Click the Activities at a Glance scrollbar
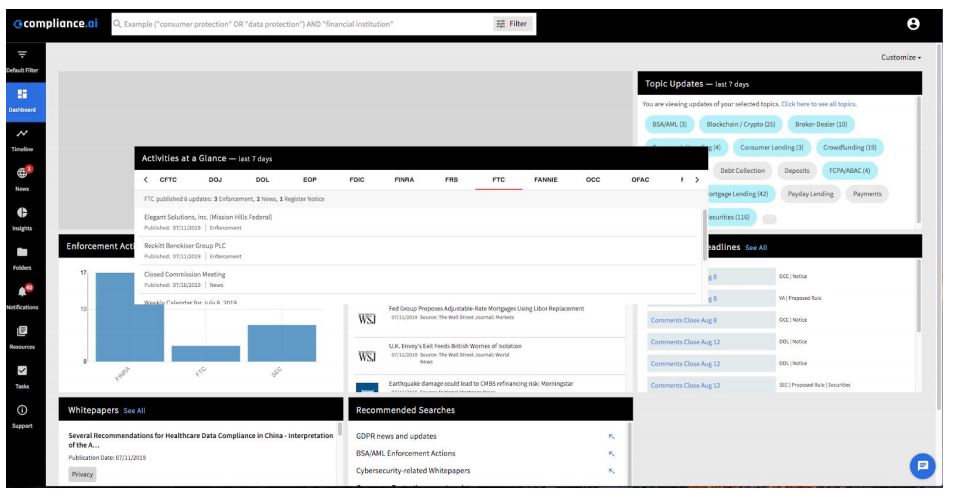The image size is (954, 499). click(x=705, y=236)
